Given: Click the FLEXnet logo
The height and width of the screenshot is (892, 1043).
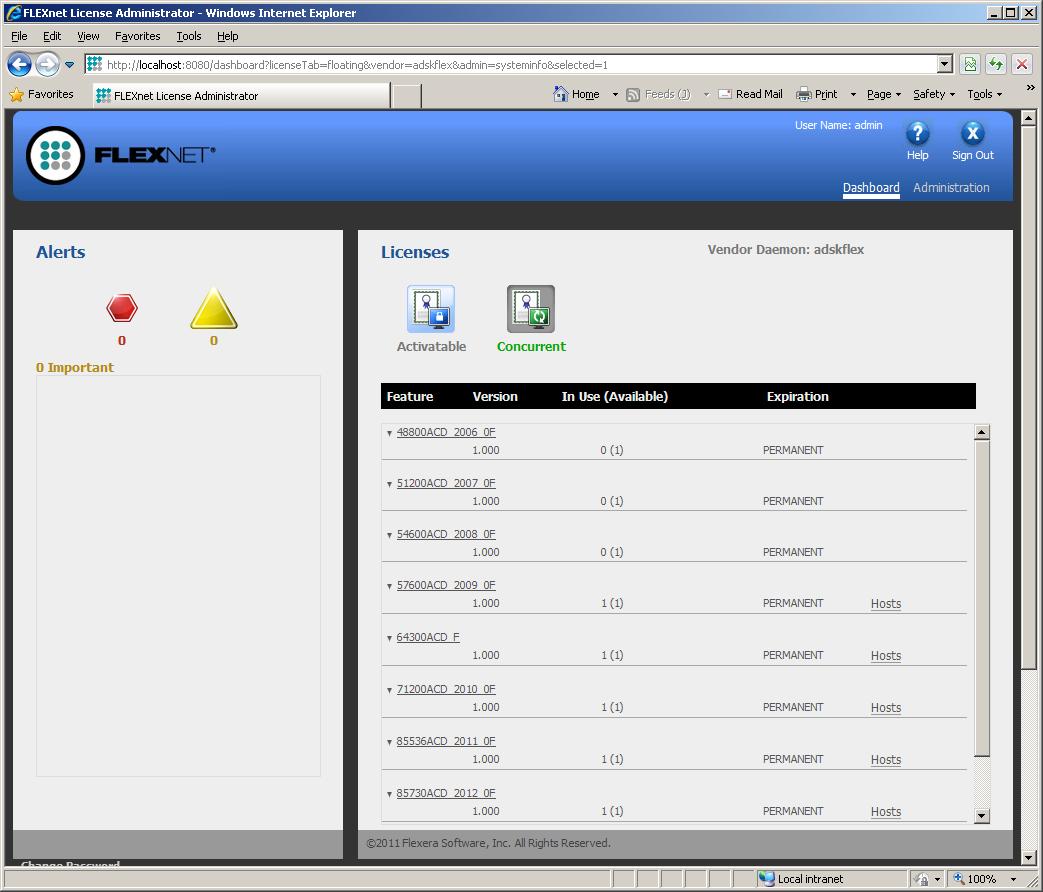Looking at the screenshot, I should [x=120, y=155].
